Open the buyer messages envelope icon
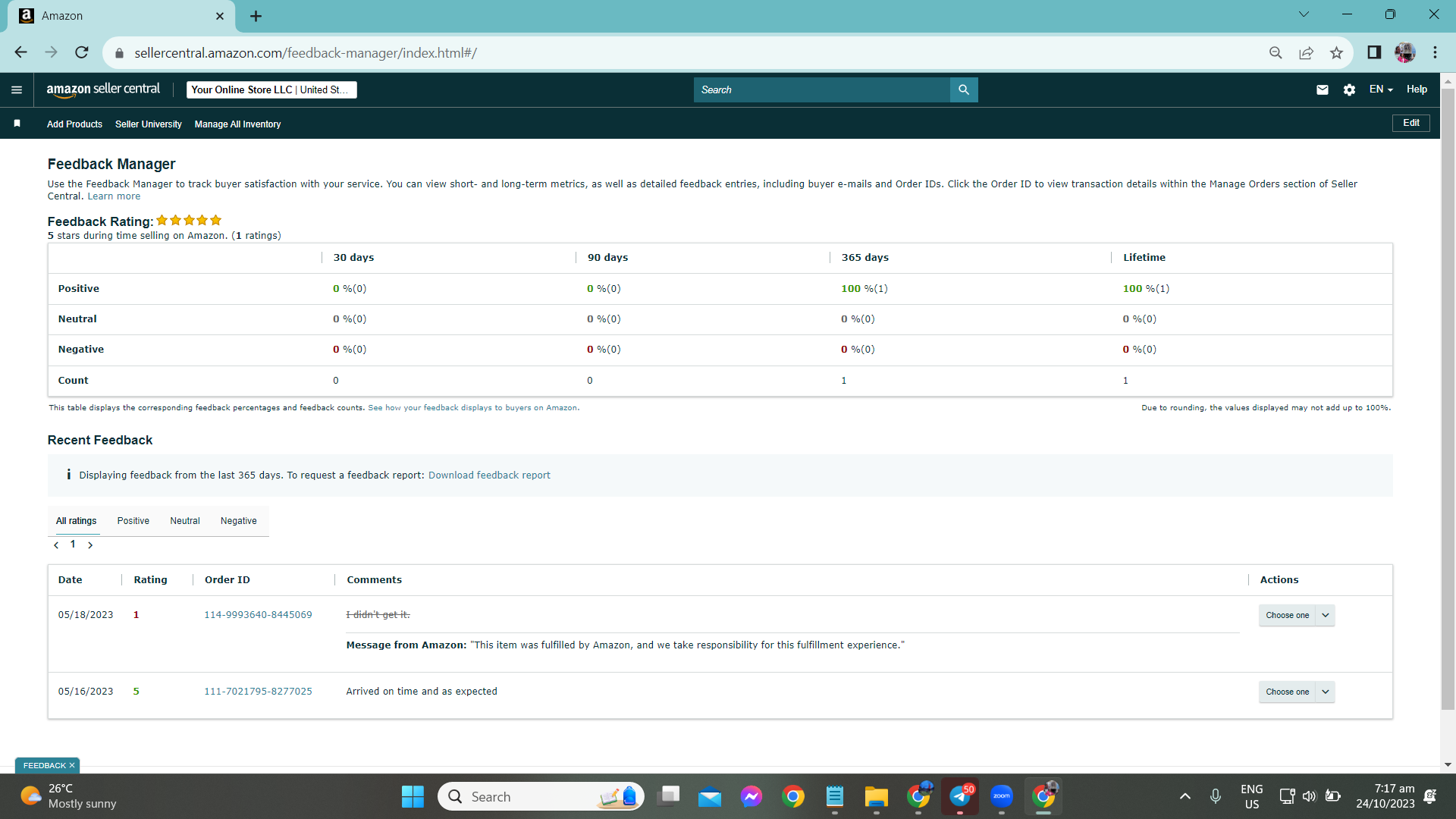Viewport: 1456px width, 819px height. coord(1323,89)
